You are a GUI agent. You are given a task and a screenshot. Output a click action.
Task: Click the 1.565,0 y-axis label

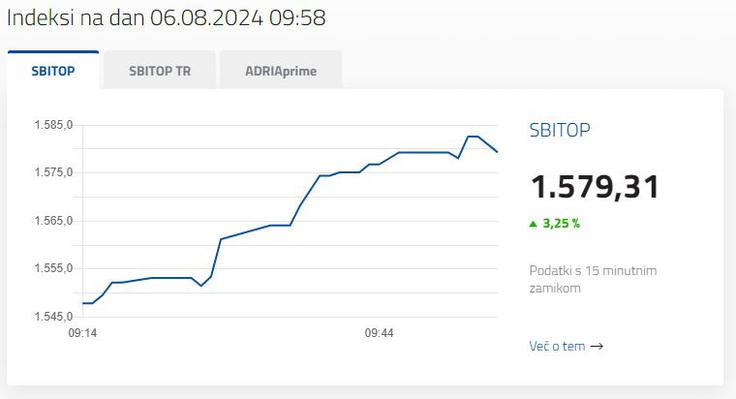[x=54, y=221]
